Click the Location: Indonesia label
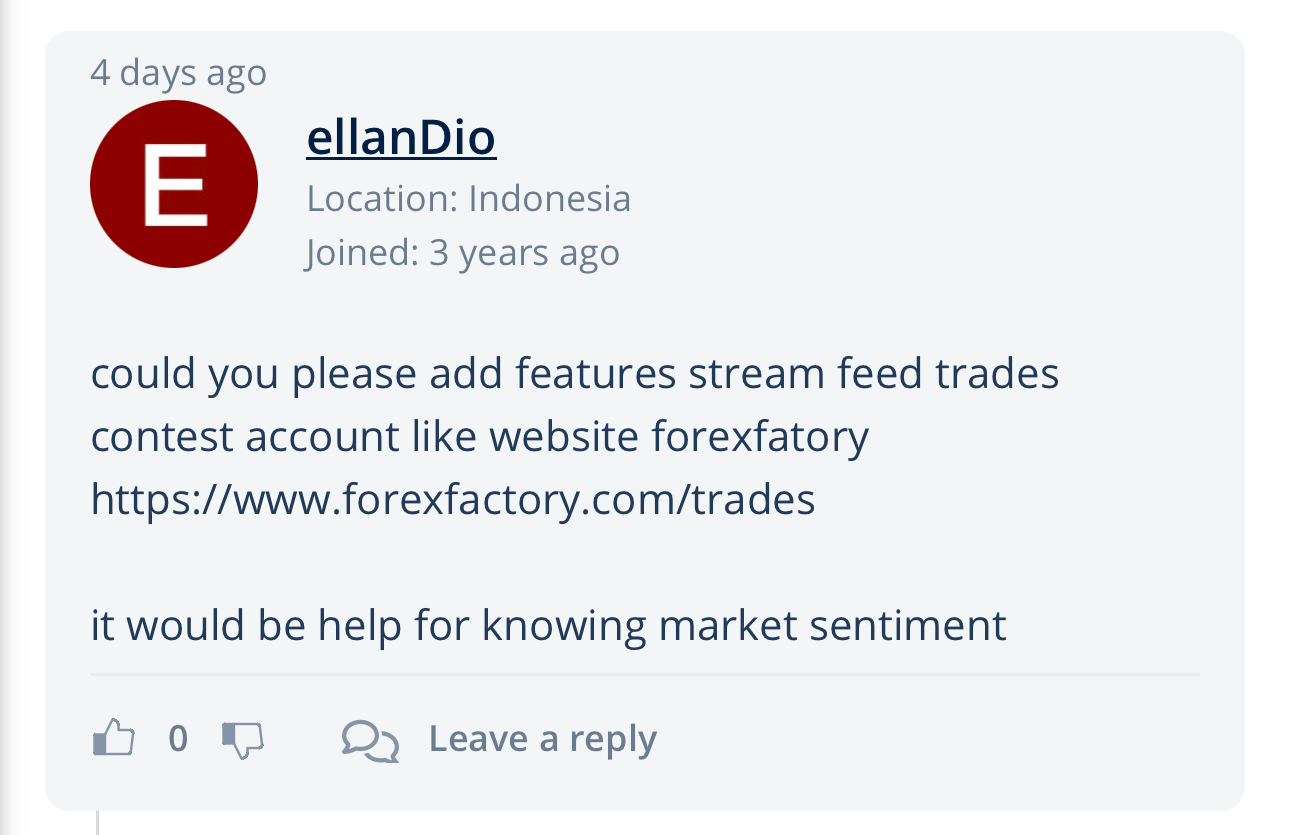 469,198
